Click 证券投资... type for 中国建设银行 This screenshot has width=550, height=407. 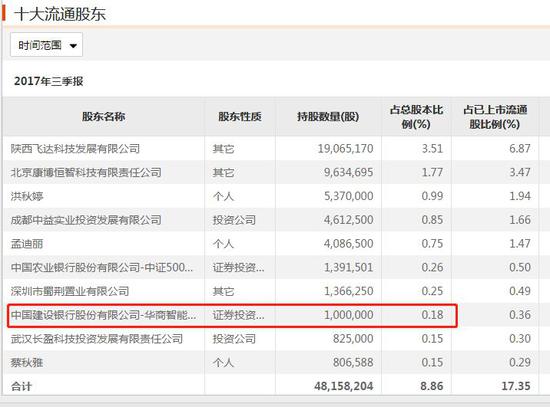239,315
